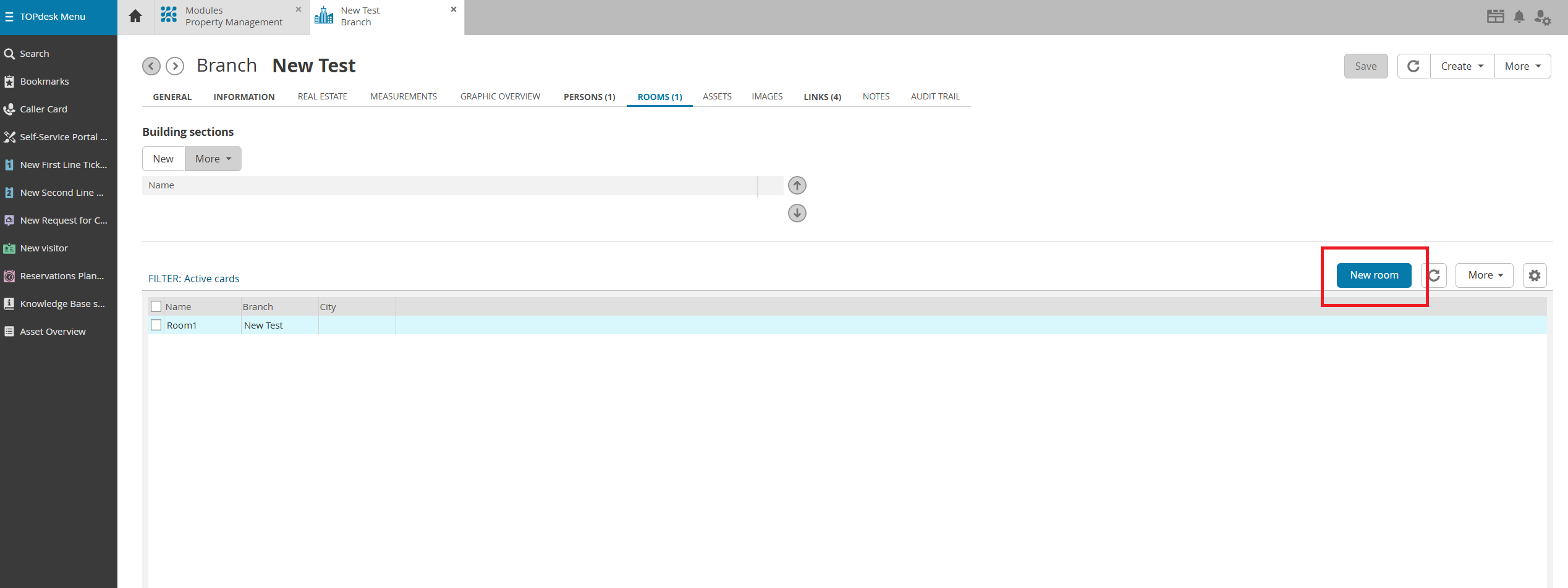Open user settings icon in top right
Viewport: 1568px width, 588px height.
coord(1542,17)
